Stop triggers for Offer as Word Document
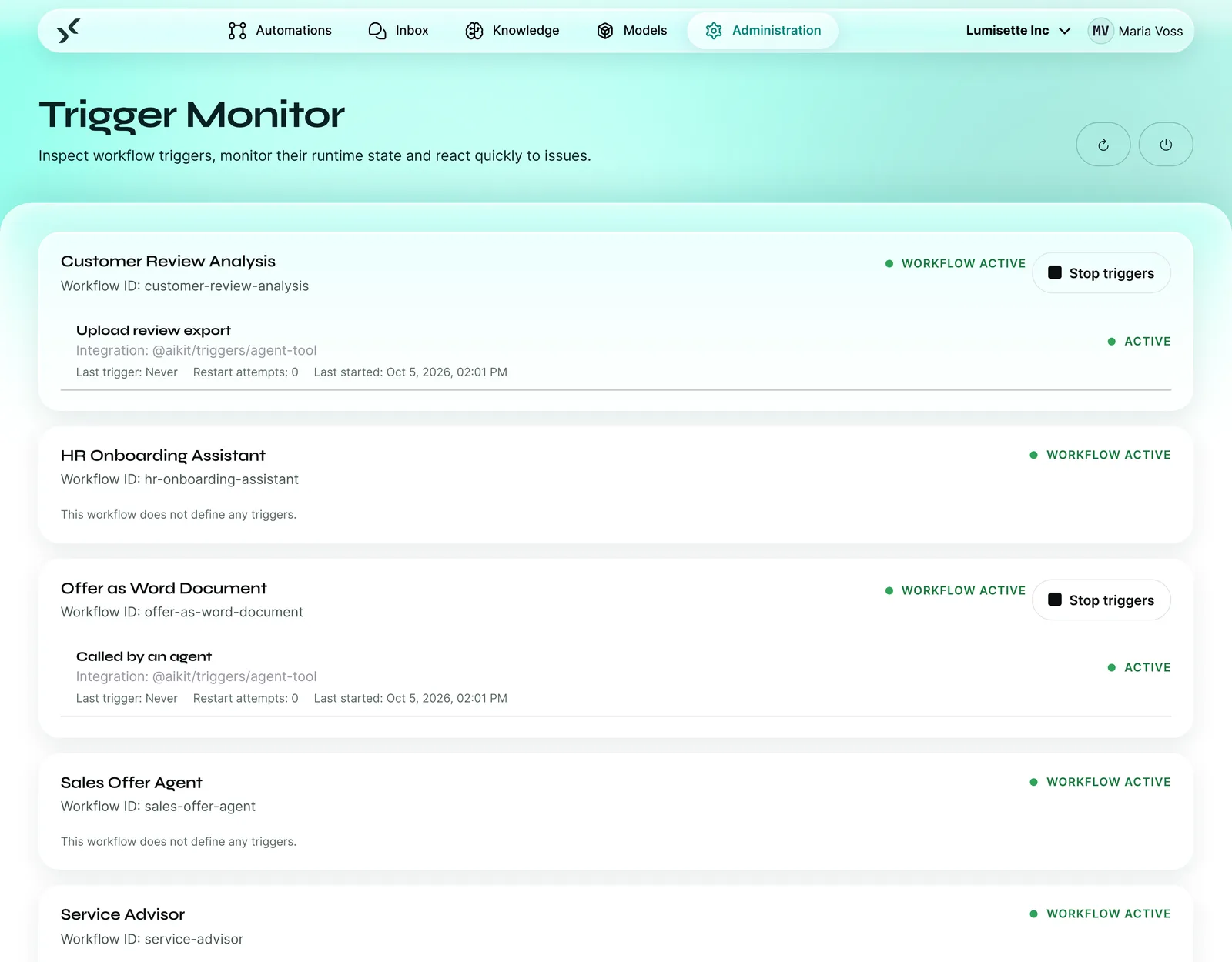The width and height of the screenshot is (1232, 962). 1101,600
